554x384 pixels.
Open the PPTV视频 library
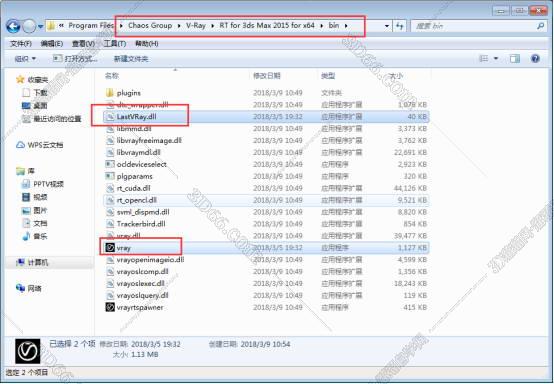click(48, 184)
